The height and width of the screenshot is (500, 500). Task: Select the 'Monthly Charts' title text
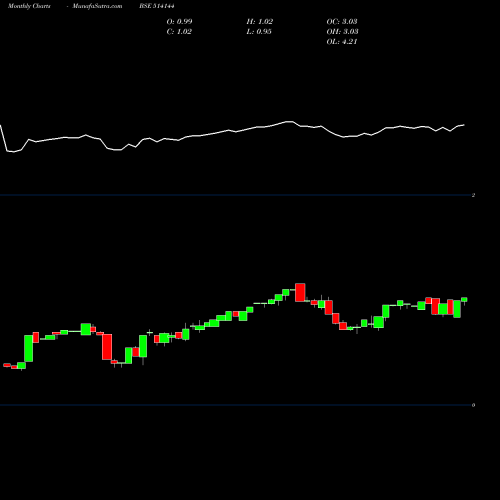point(29,6)
